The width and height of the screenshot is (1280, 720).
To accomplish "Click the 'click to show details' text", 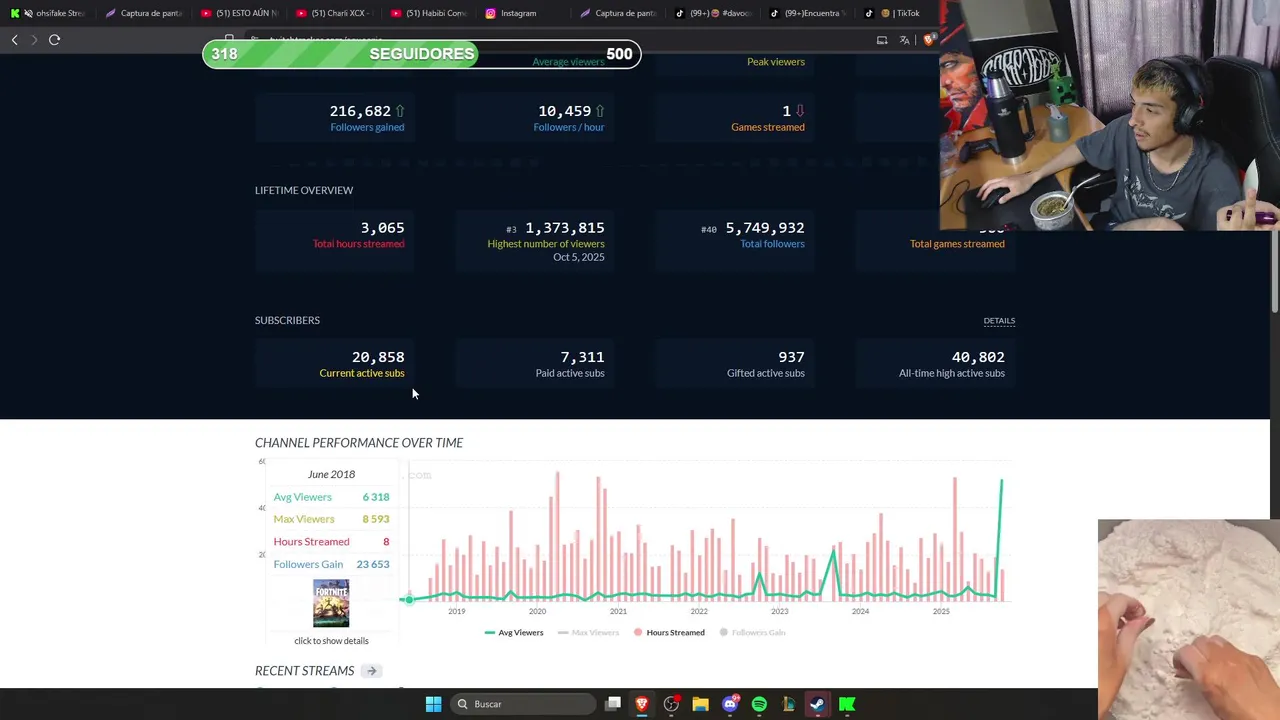I will click(331, 641).
